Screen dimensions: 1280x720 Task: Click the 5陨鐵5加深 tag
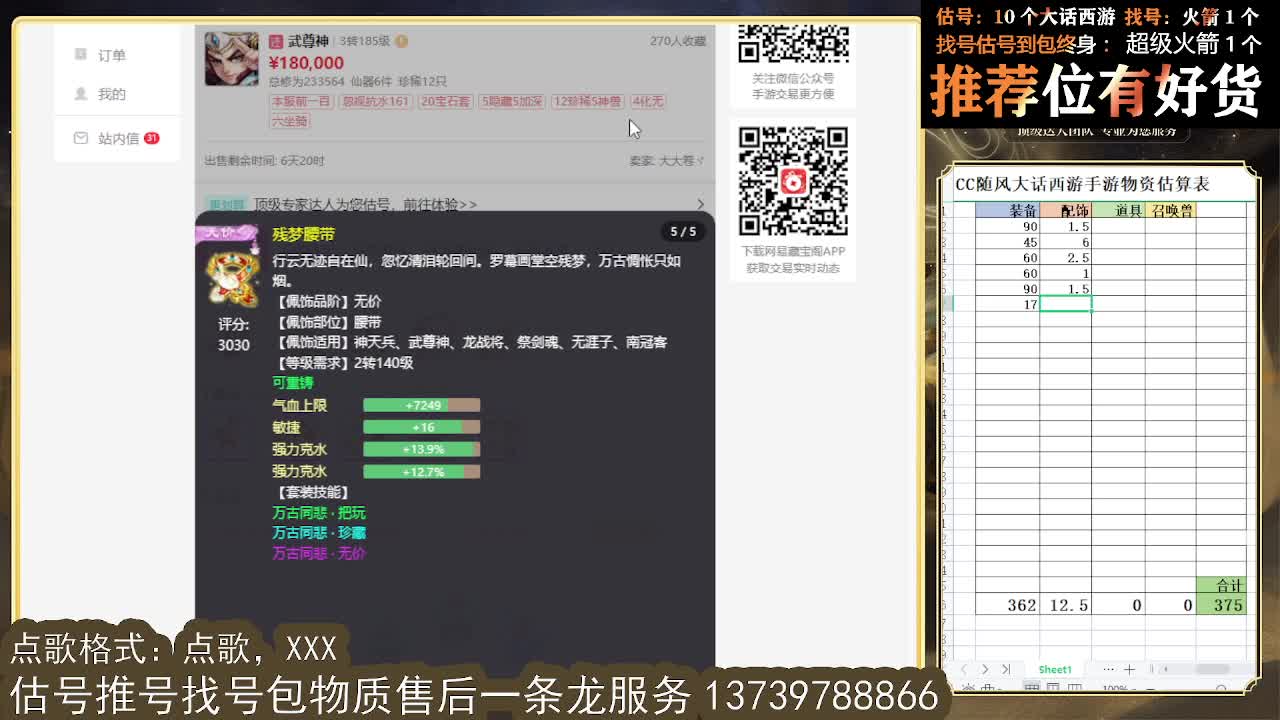[x=511, y=101]
